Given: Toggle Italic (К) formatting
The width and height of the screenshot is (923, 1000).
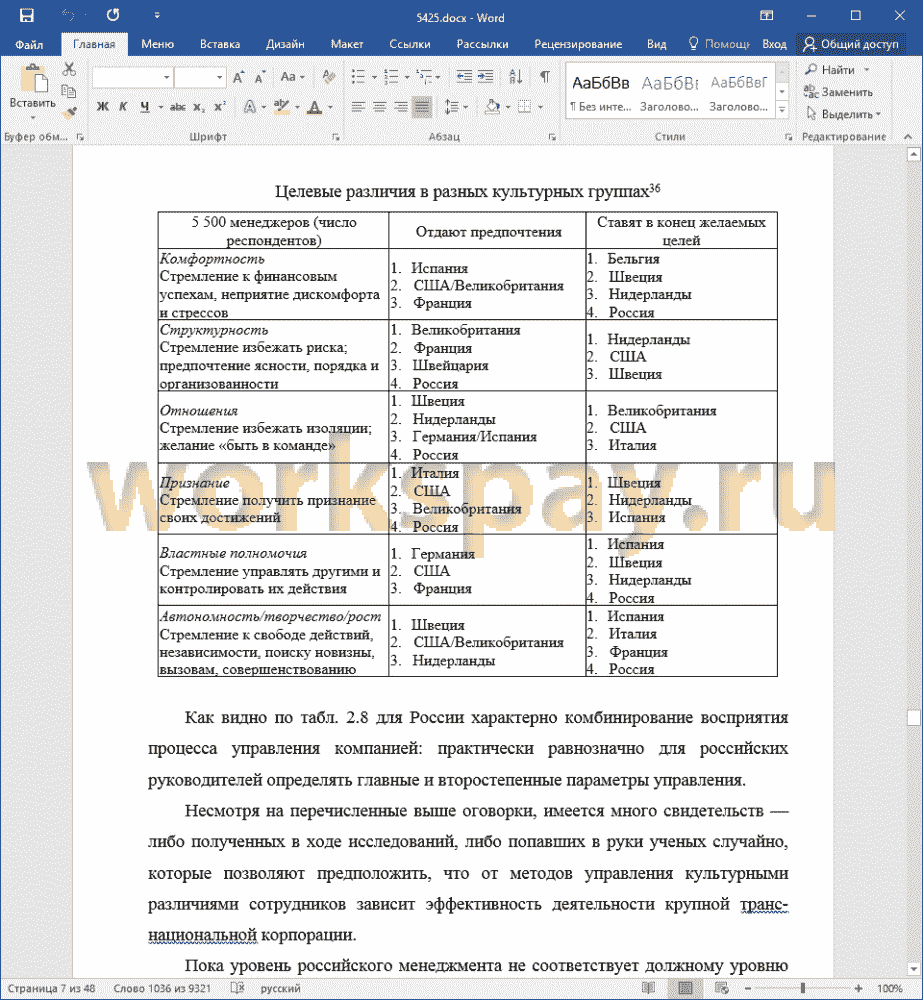Looking at the screenshot, I should 123,107.
